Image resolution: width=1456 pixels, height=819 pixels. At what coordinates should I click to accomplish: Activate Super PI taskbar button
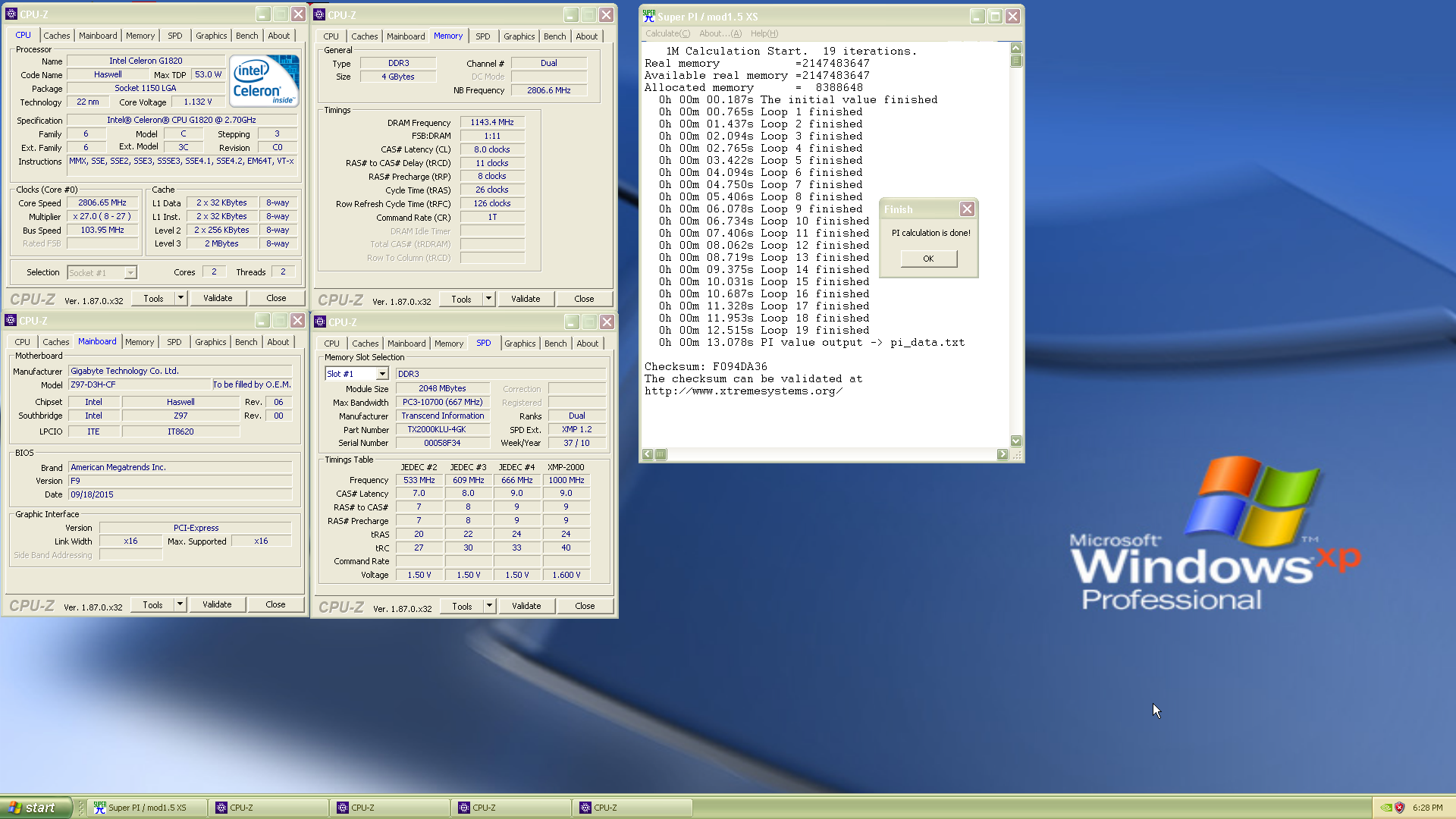146,808
